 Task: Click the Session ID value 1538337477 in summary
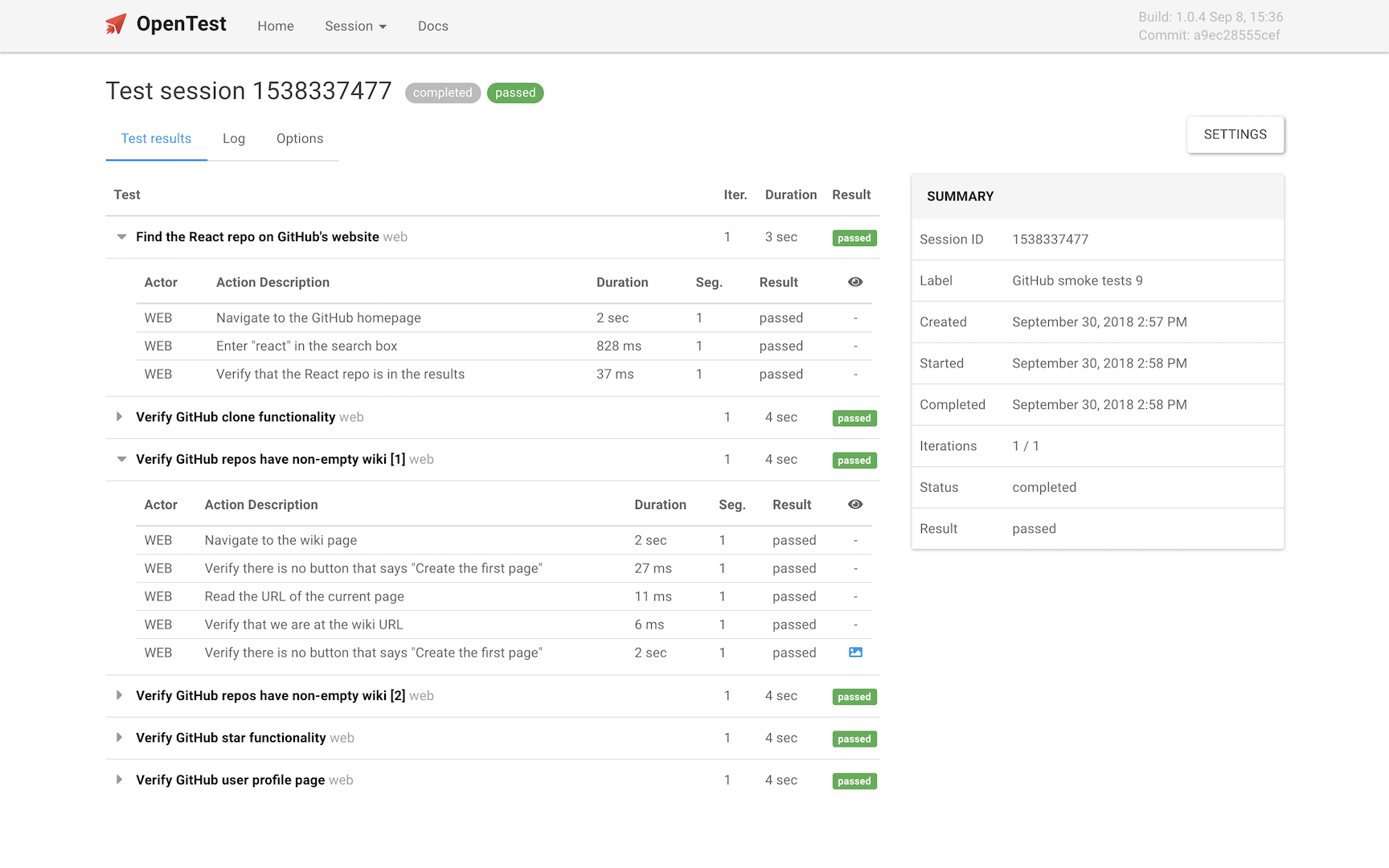(1050, 240)
